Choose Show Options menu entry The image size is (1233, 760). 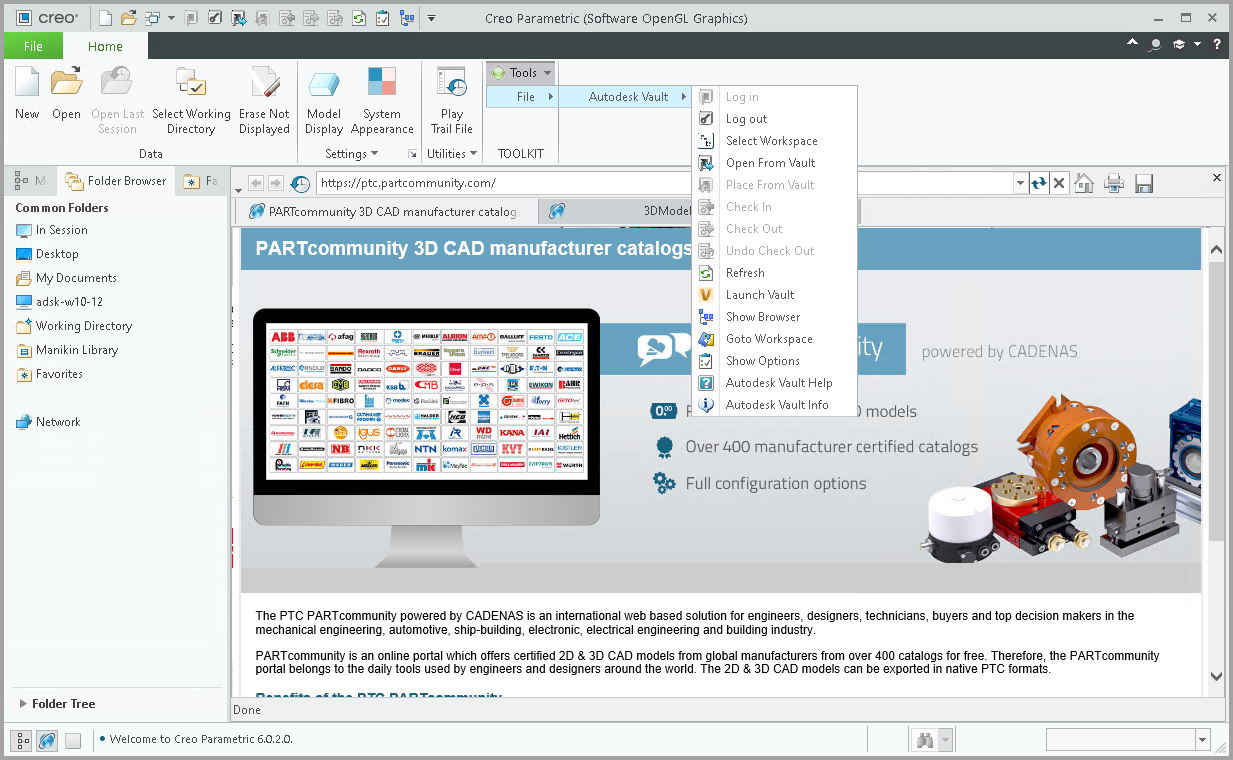pos(775,361)
